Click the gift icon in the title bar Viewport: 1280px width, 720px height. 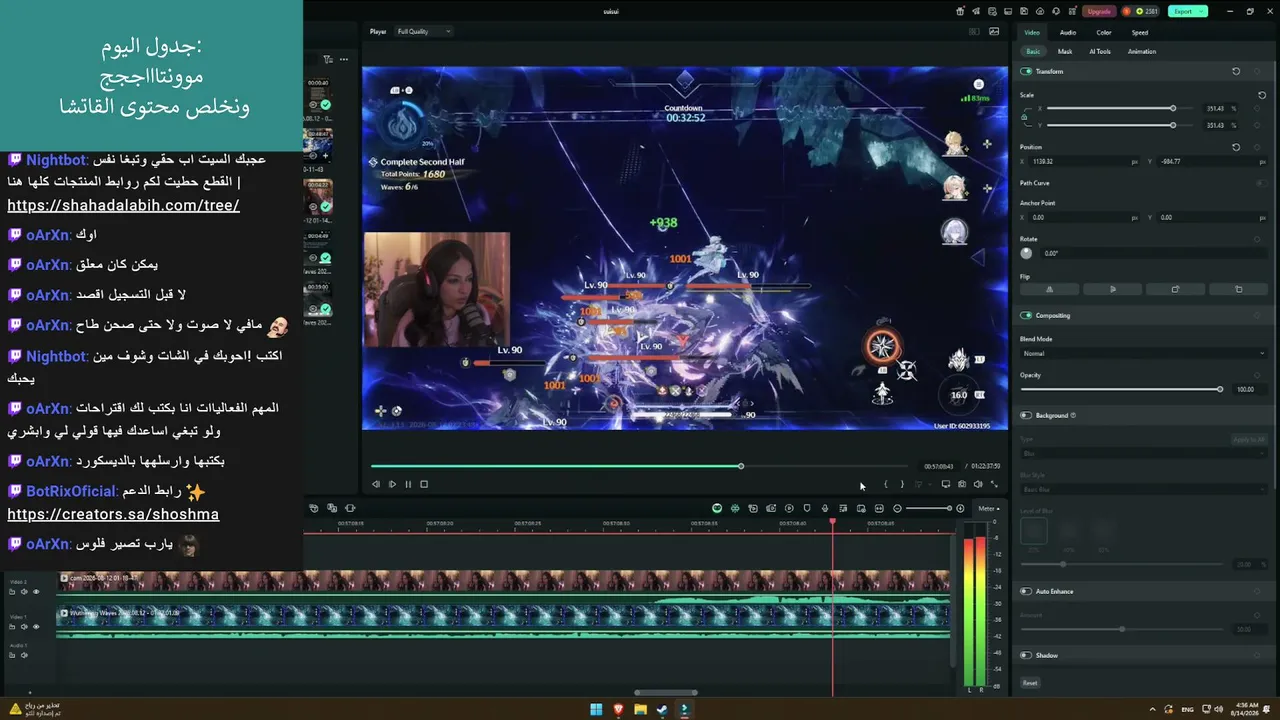(960, 11)
